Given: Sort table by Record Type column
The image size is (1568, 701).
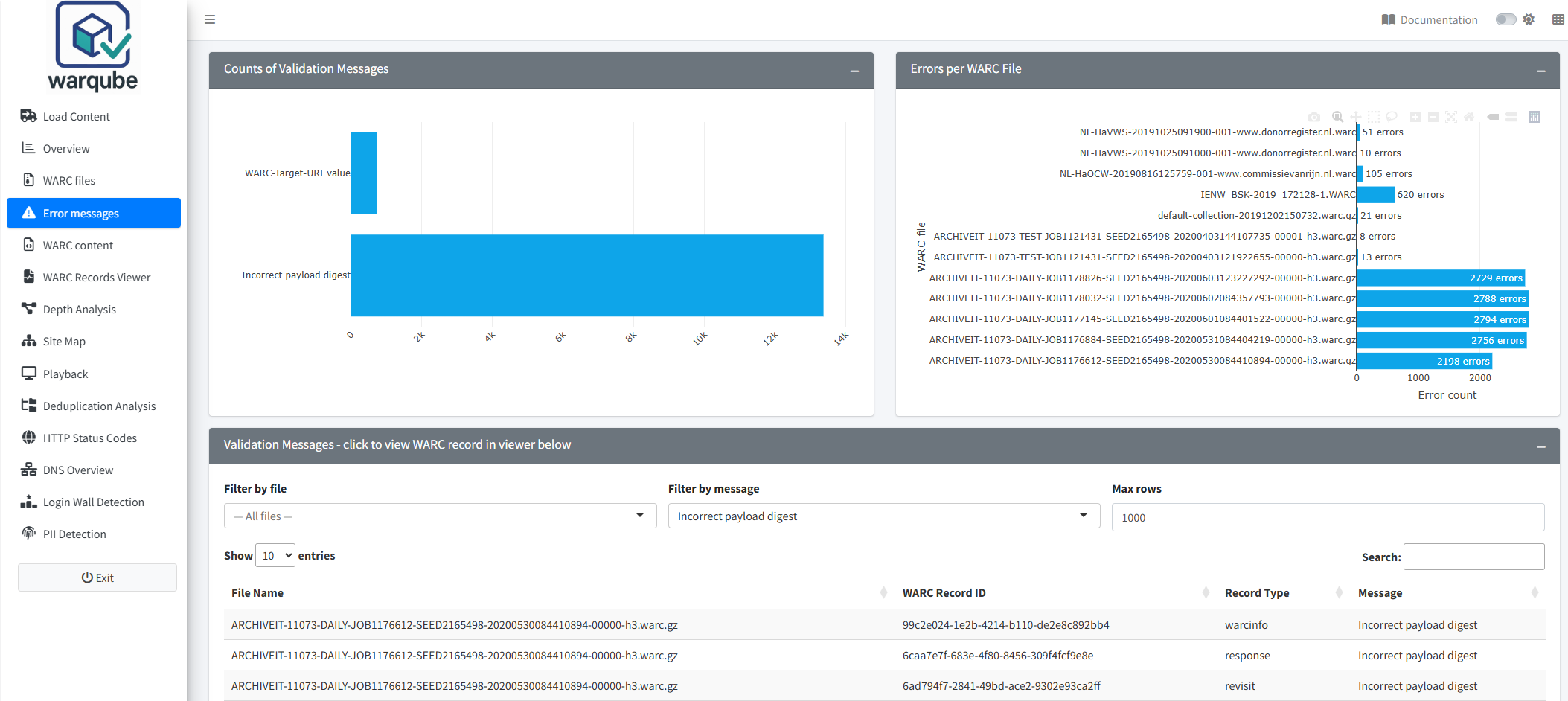Looking at the screenshot, I should coord(1284,593).
